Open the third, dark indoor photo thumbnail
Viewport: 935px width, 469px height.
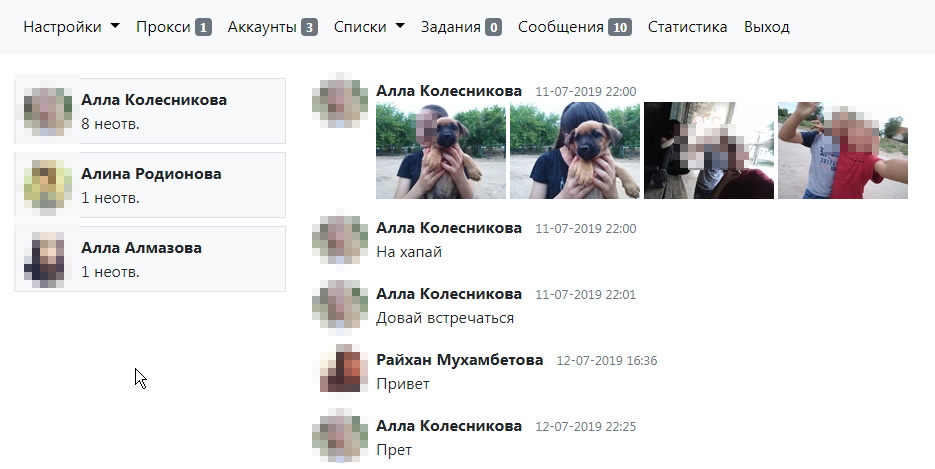[x=709, y=150]
